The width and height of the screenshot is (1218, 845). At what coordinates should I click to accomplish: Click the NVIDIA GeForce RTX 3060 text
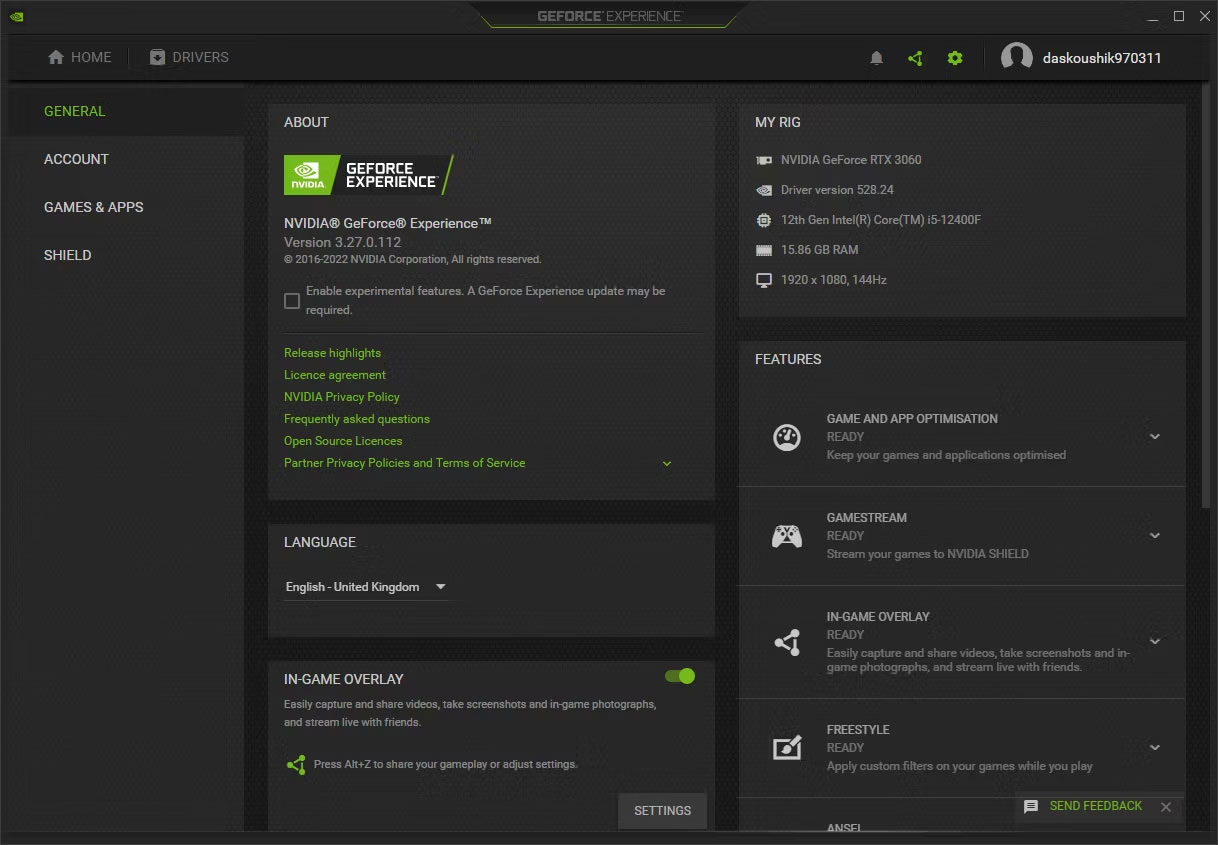click(x=851, y=160)
